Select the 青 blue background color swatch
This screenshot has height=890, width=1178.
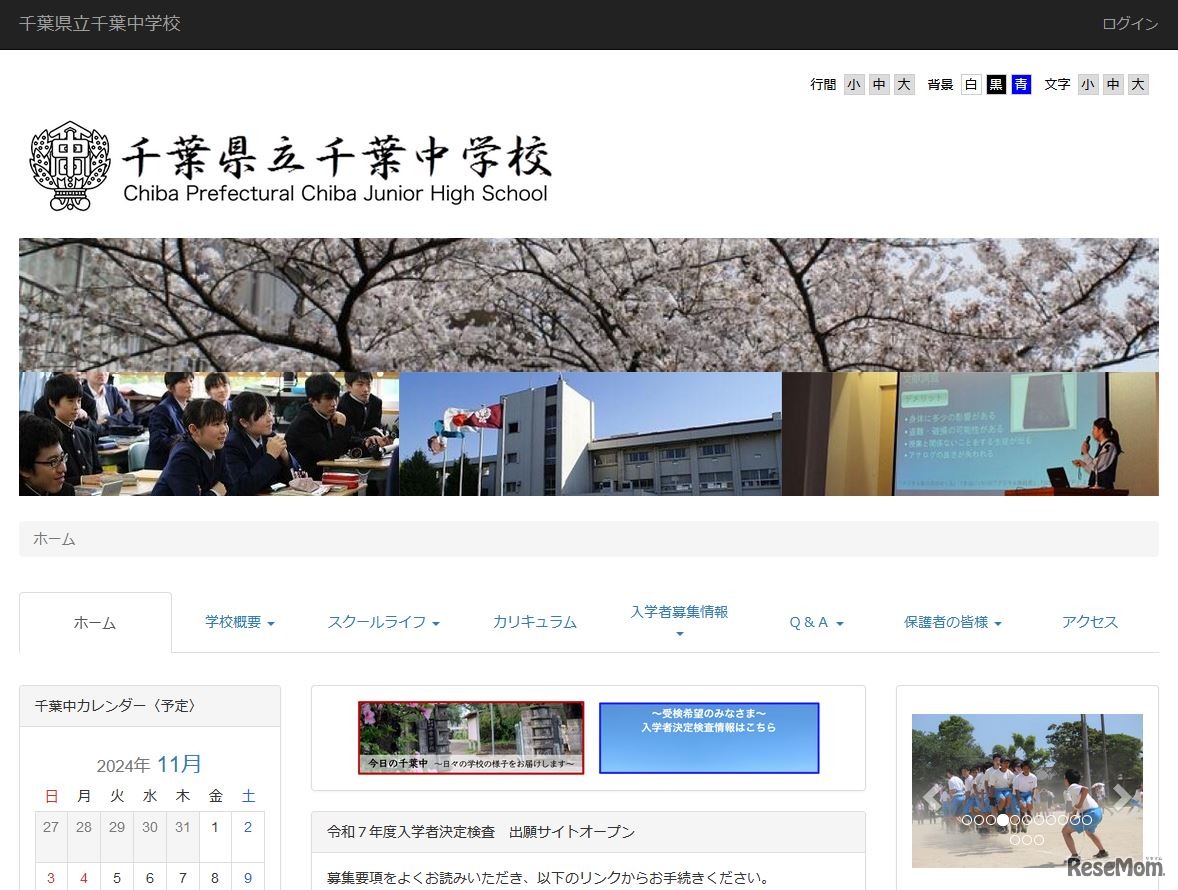(x=1020, y=84)
